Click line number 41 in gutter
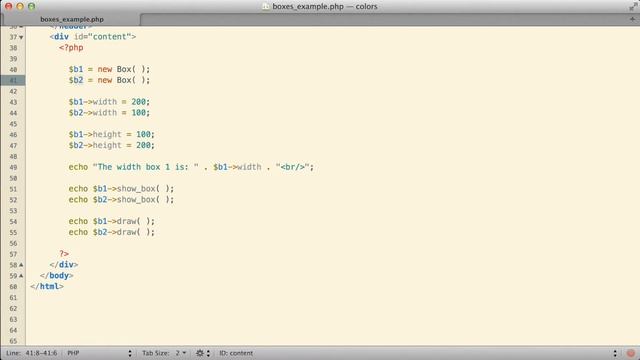 13,80
